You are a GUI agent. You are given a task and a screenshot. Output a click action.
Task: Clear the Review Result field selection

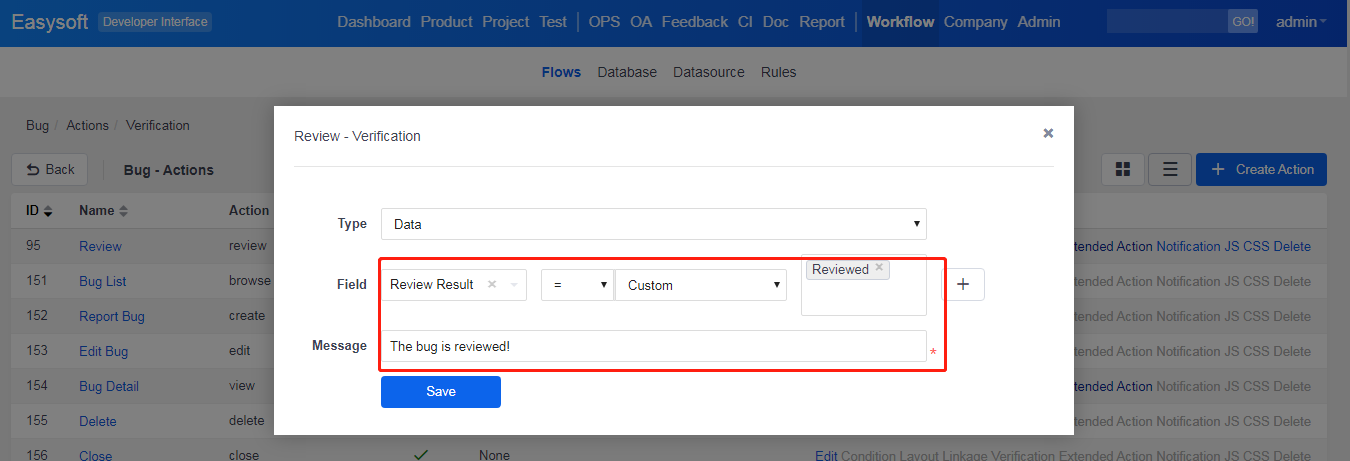(492, 285)
